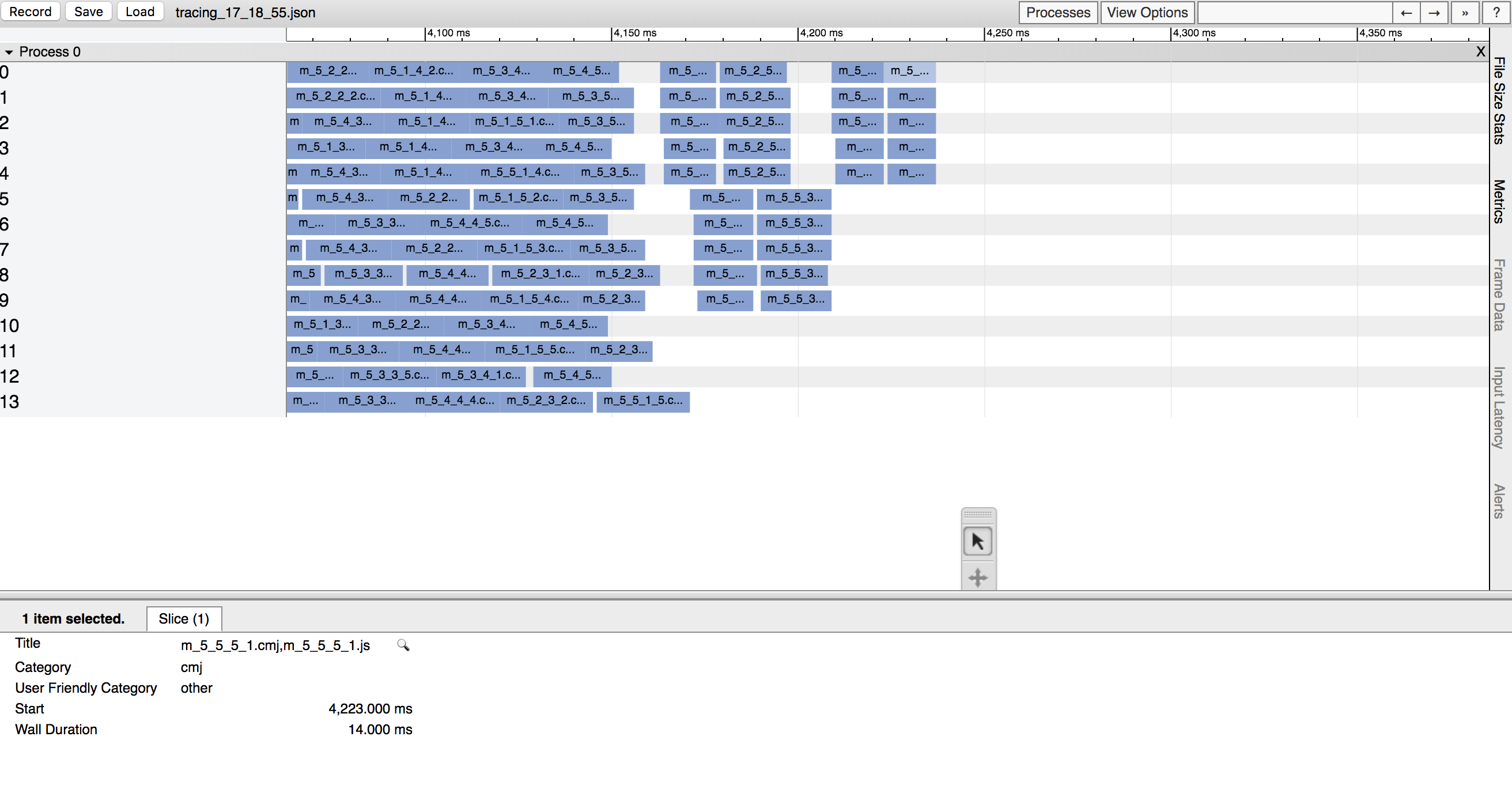Click the Load button
Viewport: 1512px width, 793px height.
click(139, 12)
